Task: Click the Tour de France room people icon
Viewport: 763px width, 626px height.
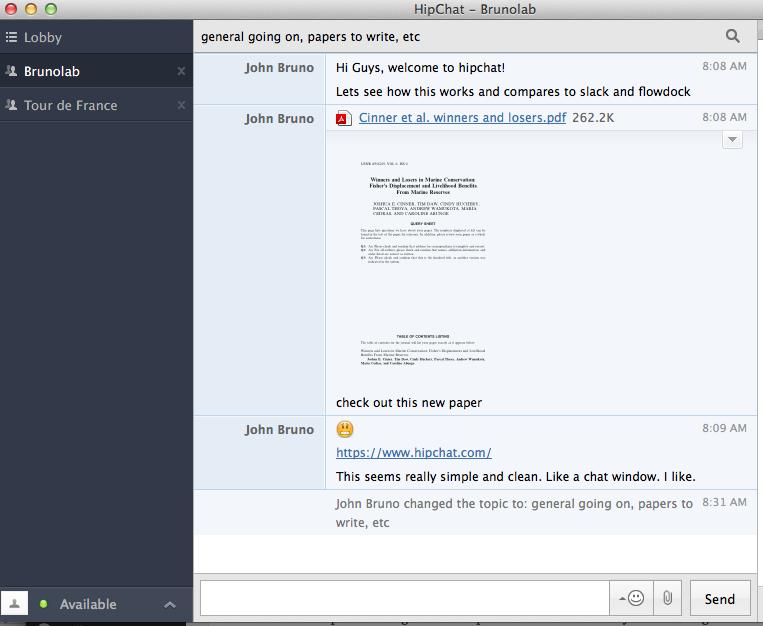Action: click(x=11, y=105)
